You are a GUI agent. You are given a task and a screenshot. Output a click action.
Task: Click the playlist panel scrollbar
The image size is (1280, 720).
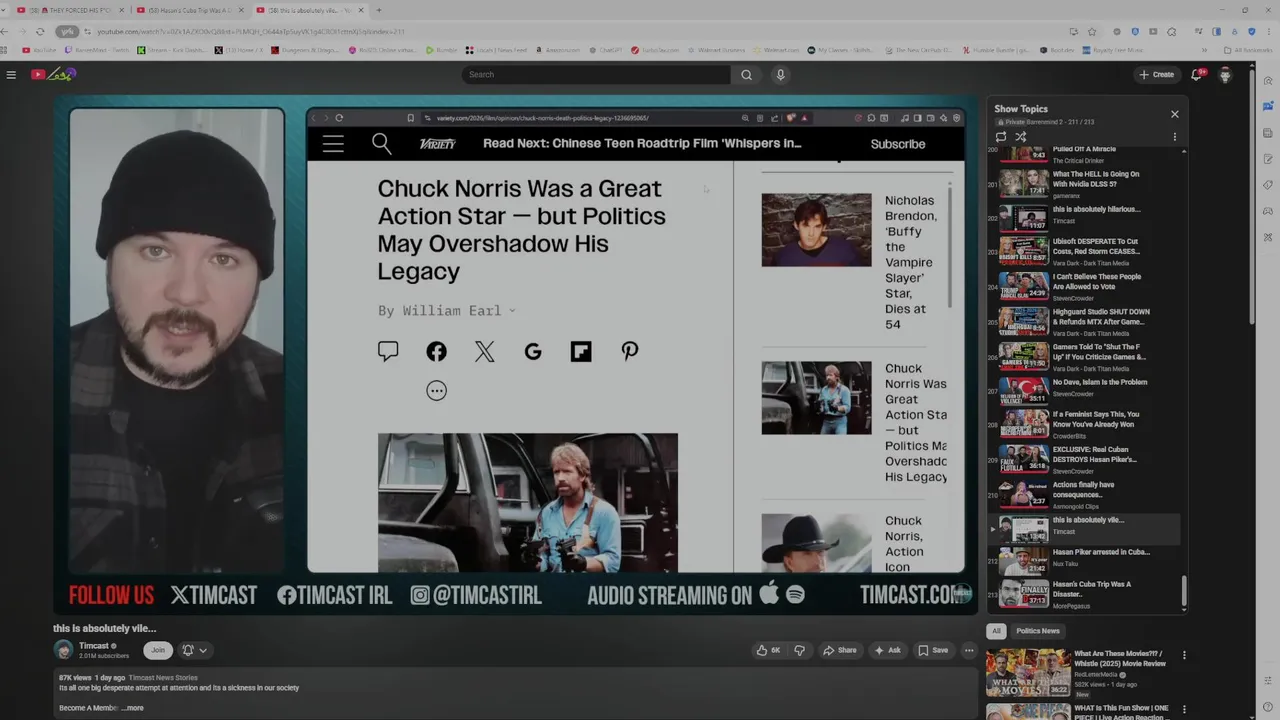[x=1184, y=590]
